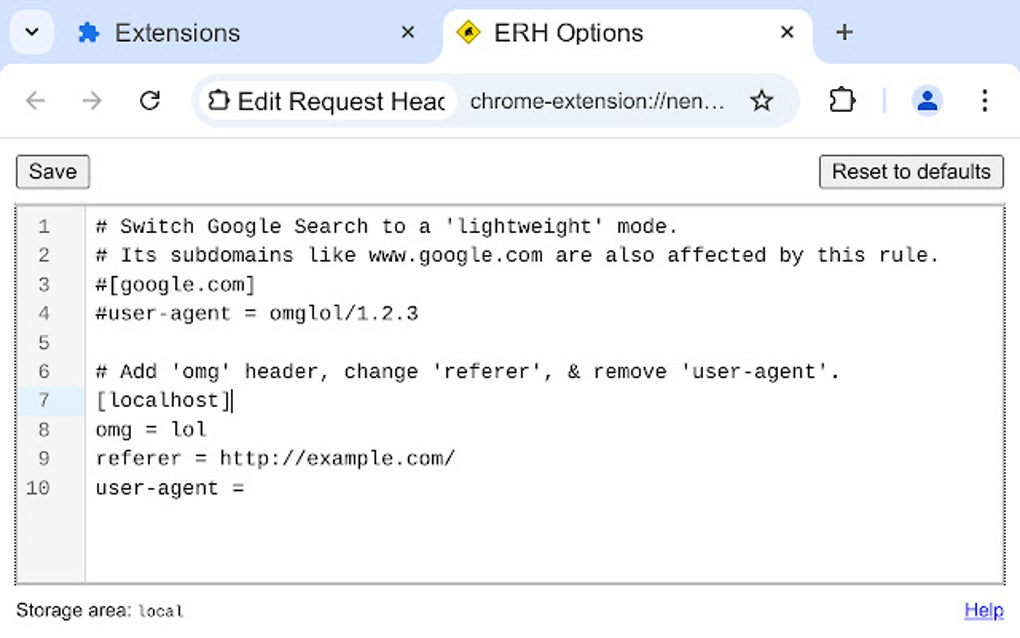Close the Extensions tab

(408, 32)
